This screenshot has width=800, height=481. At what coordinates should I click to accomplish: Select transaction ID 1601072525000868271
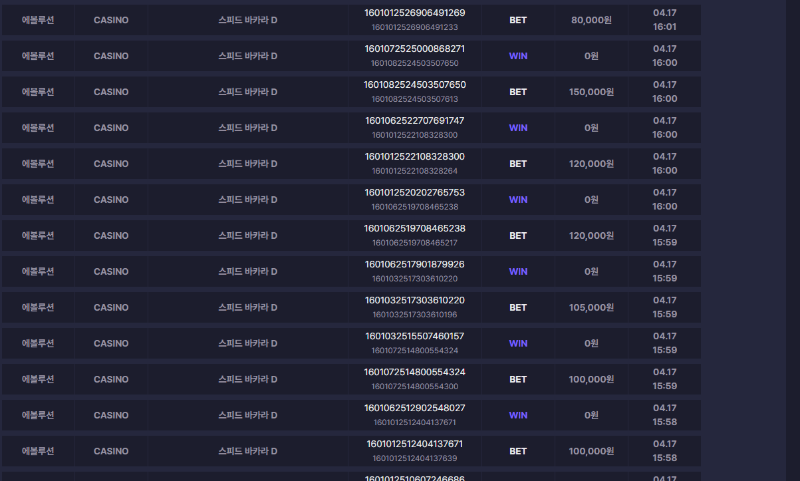pyautogui.click(x=415, y=49)
